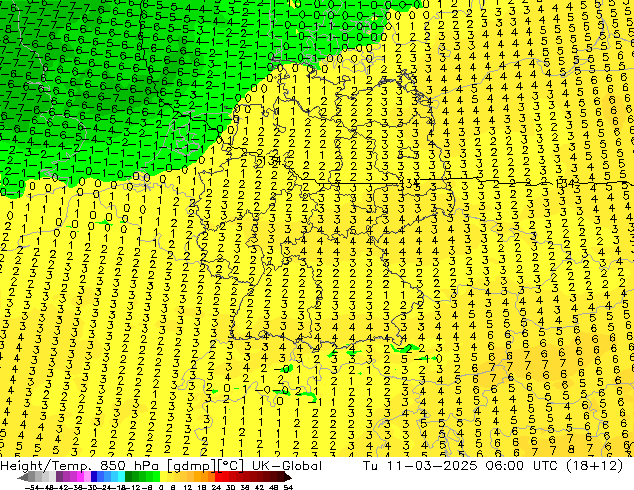This screenshot has height=490, width=634.
Task: Click the leftmost '134' contour label on the map
Action: [270, 161]
